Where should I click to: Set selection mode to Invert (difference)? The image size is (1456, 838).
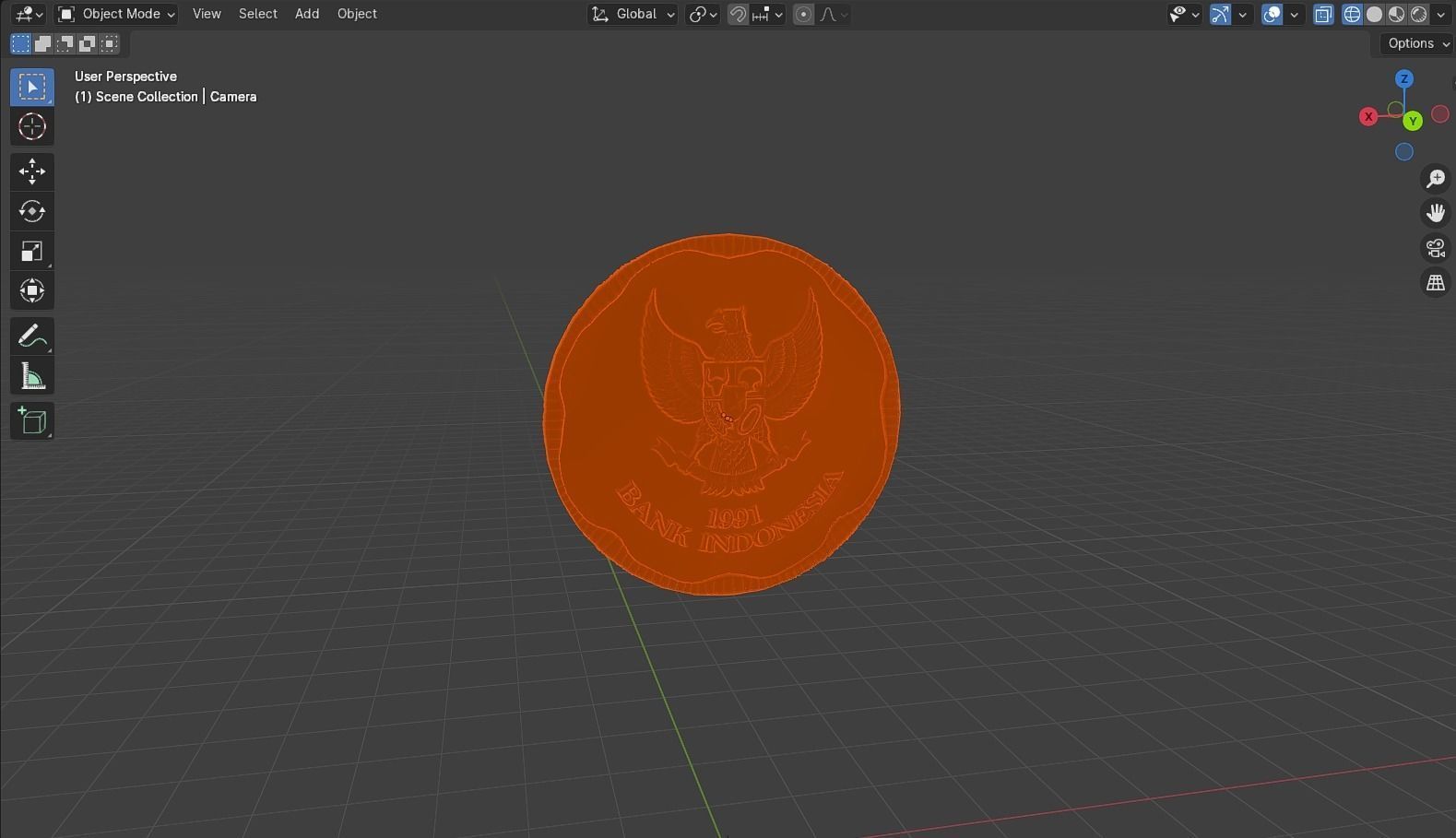(x=87, y=43)
